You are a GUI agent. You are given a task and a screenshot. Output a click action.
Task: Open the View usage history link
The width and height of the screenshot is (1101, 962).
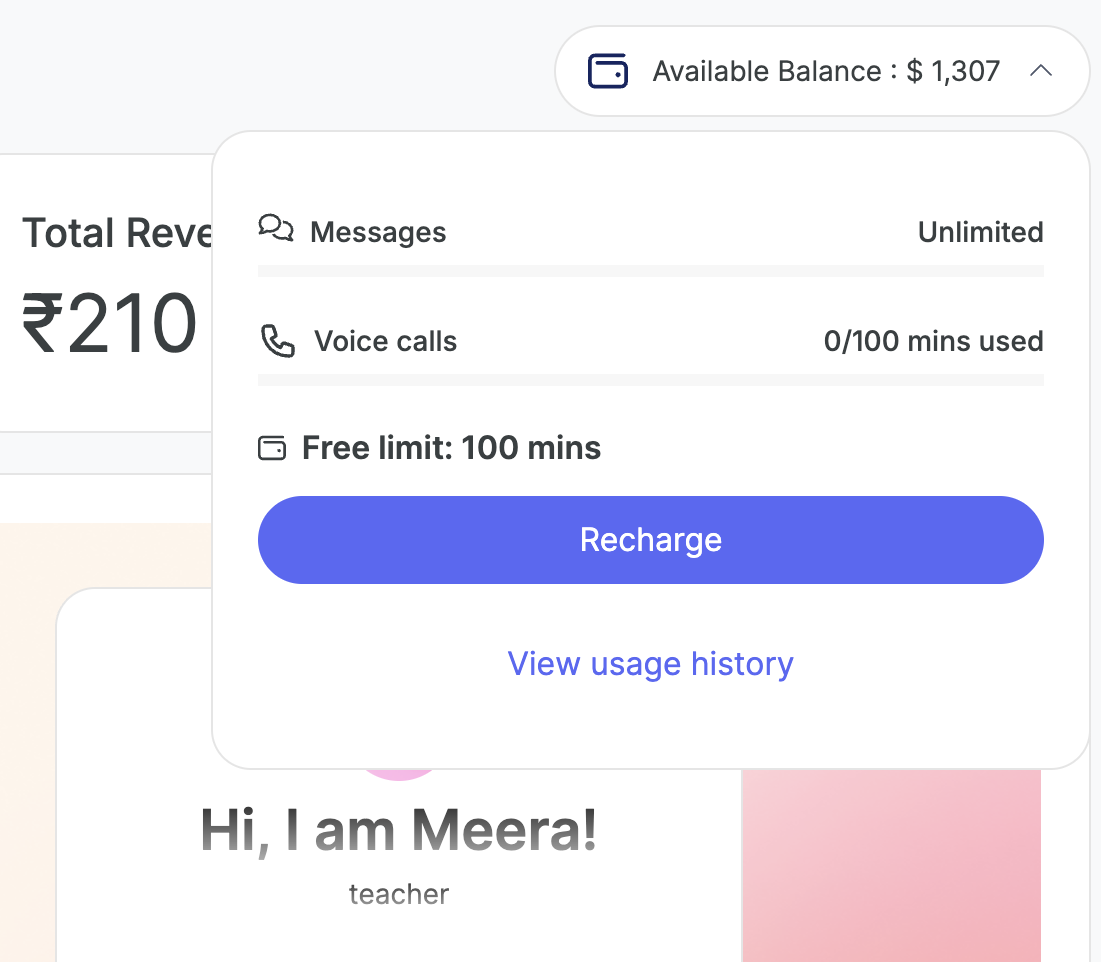[650, 664]
